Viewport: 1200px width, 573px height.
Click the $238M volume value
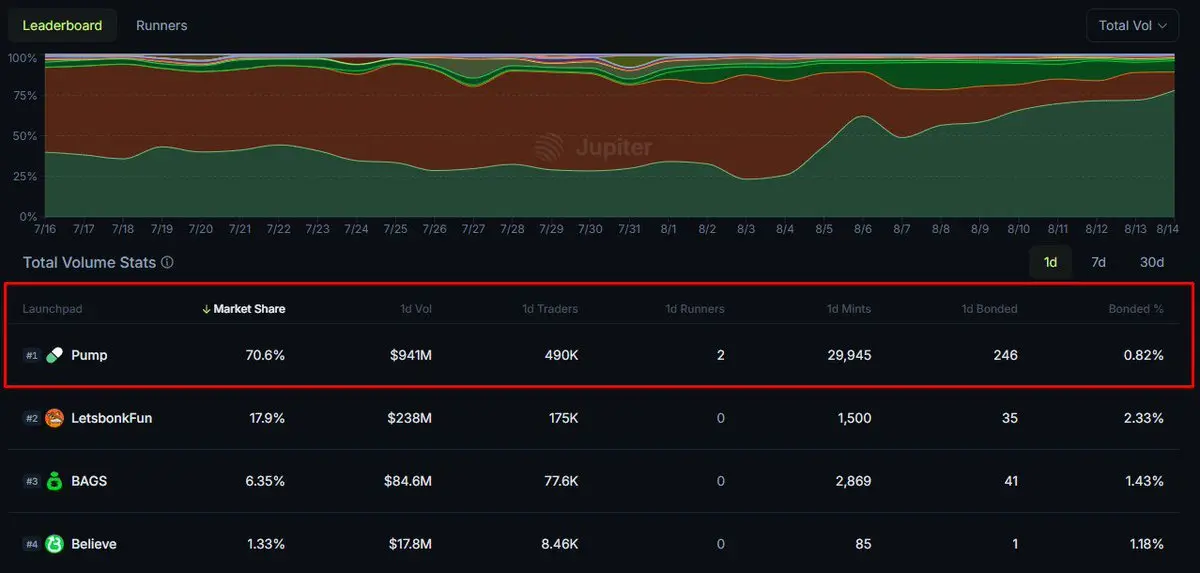click(410, 418)
